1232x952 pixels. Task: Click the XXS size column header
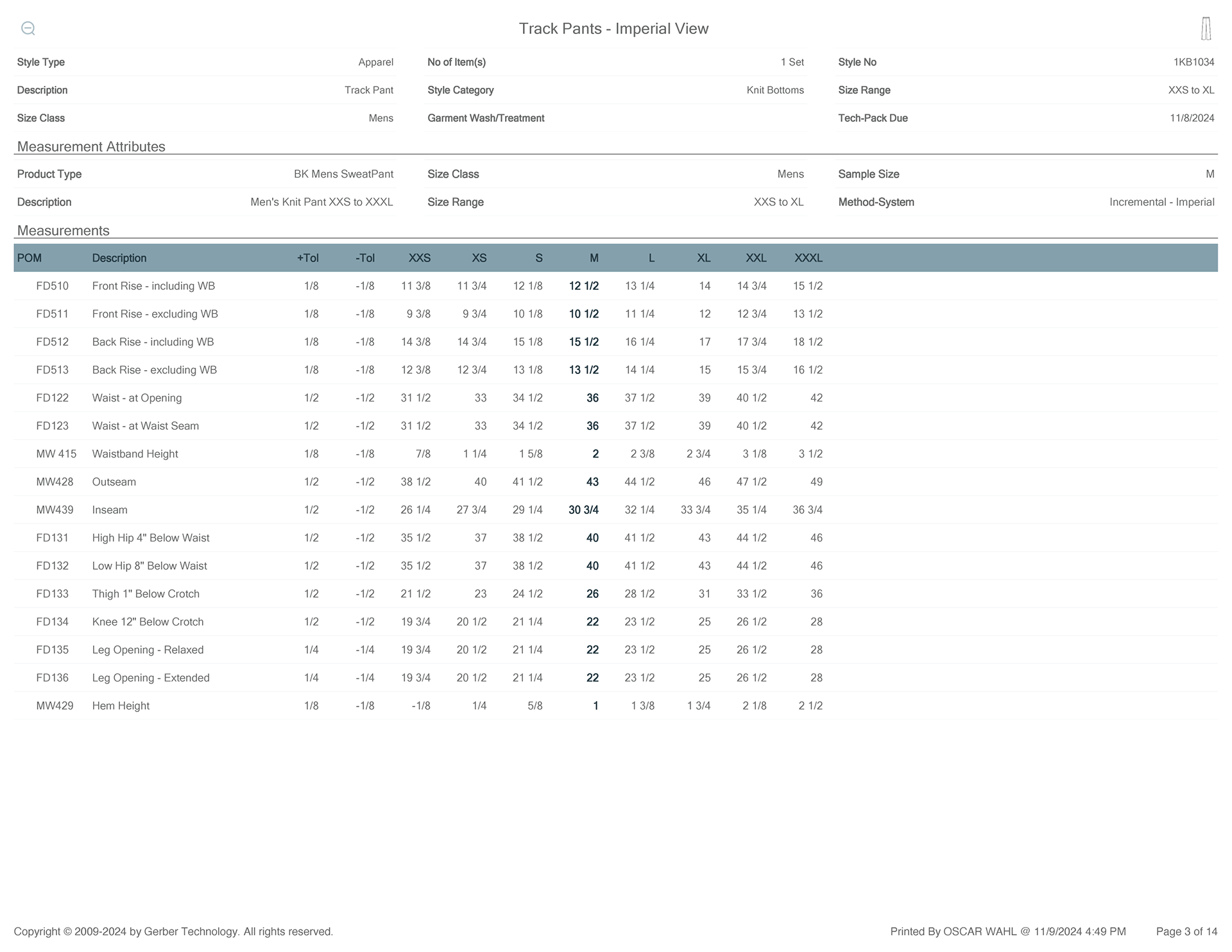tap(419, 258)
